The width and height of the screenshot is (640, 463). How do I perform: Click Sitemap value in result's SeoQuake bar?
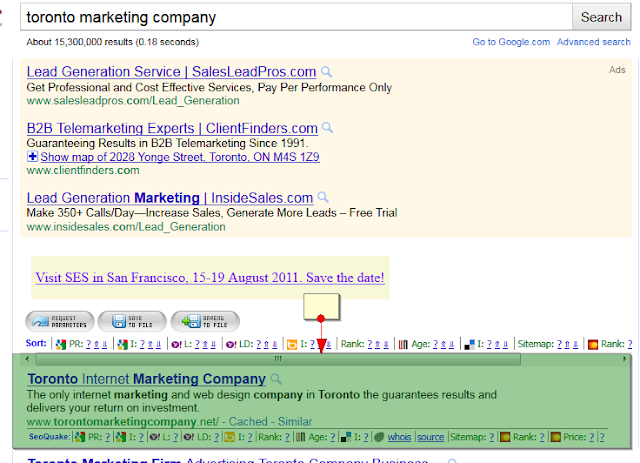point(491,437)
